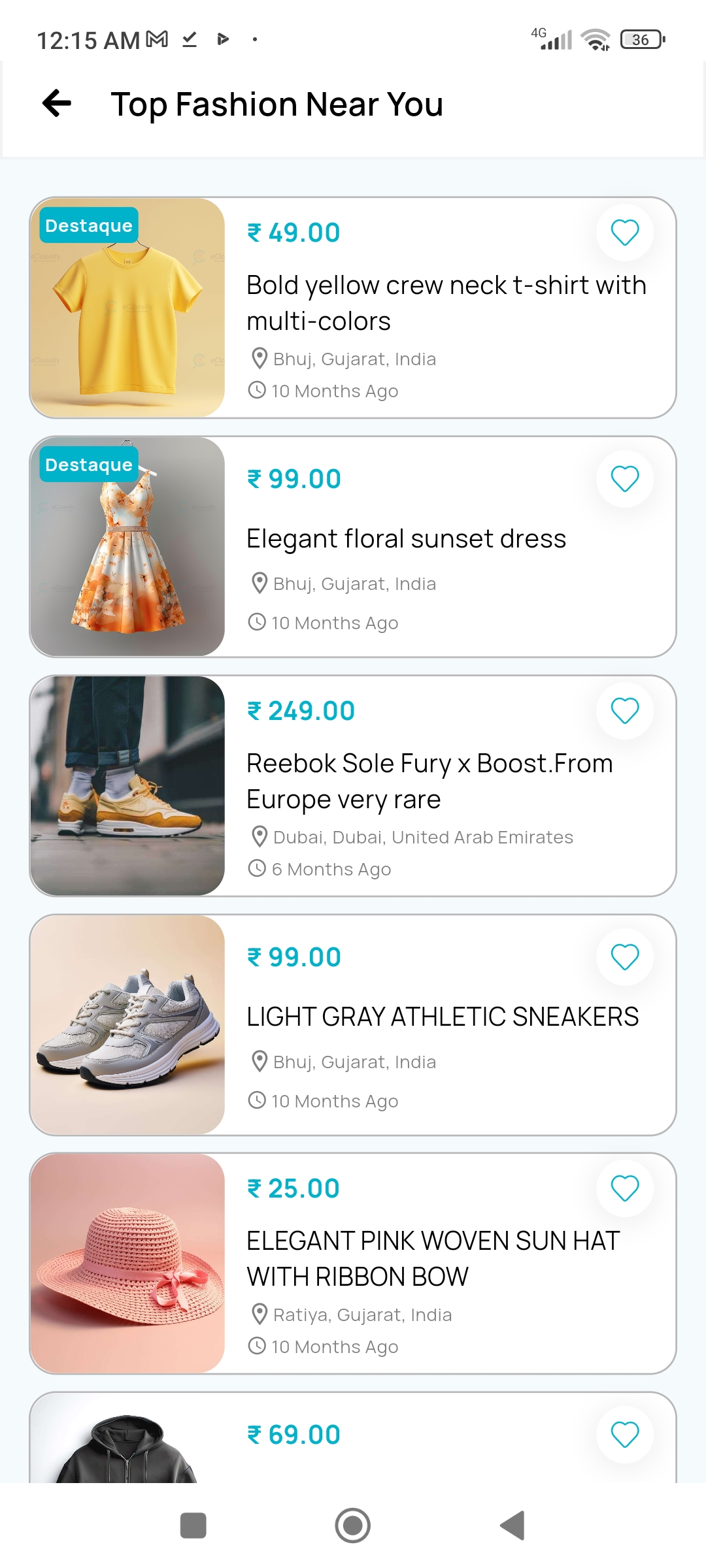Viewport: 706px width, 1568px height.
Task: Tap the location pin on the sneakers listing
Action: coord(259,1061)
